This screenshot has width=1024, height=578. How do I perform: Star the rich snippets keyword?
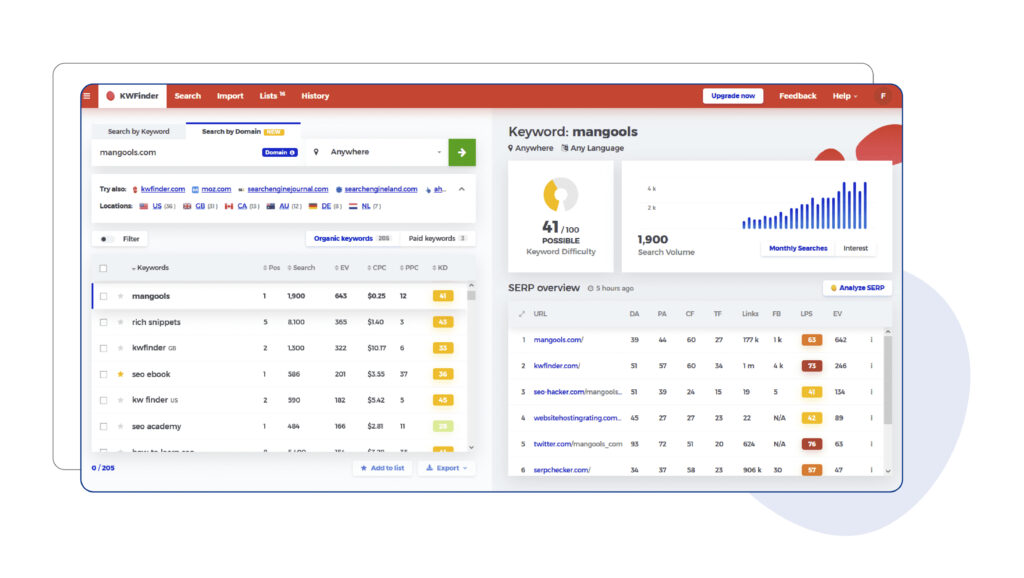pos(120,322)
